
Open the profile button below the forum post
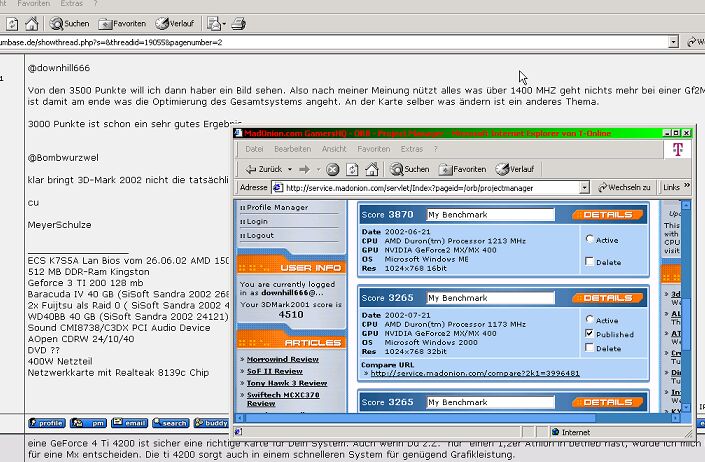(x=47, y=423)
